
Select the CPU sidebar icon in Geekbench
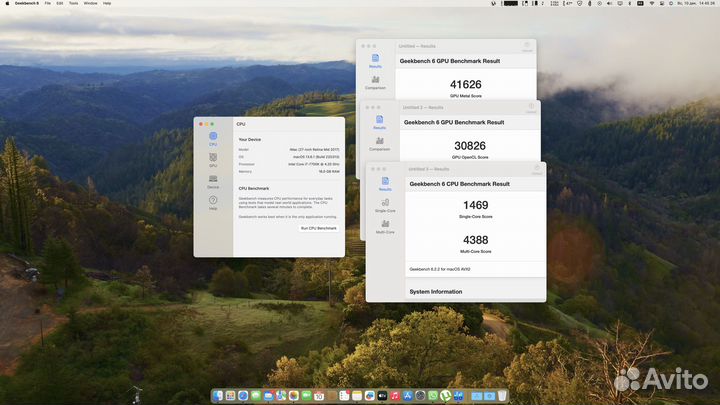tap(213, 139)
